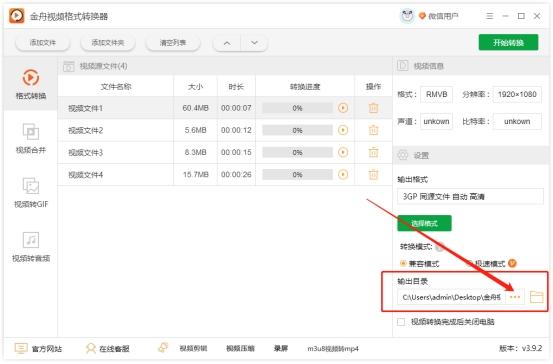The width and height of the screenshot is (553, 364).
Task: Open the 视频合并 sidebar icon
Action: coord(31,132)
